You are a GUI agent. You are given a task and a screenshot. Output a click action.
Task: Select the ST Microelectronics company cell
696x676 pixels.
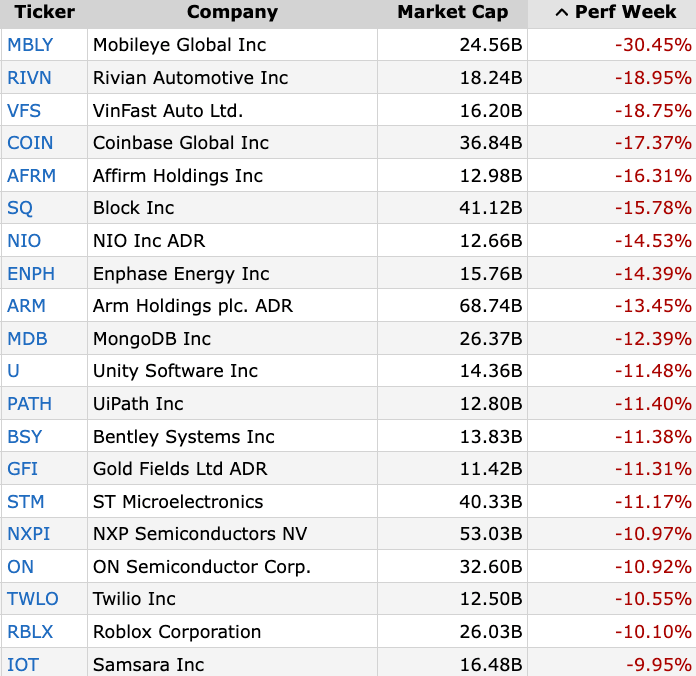point(233,502)
